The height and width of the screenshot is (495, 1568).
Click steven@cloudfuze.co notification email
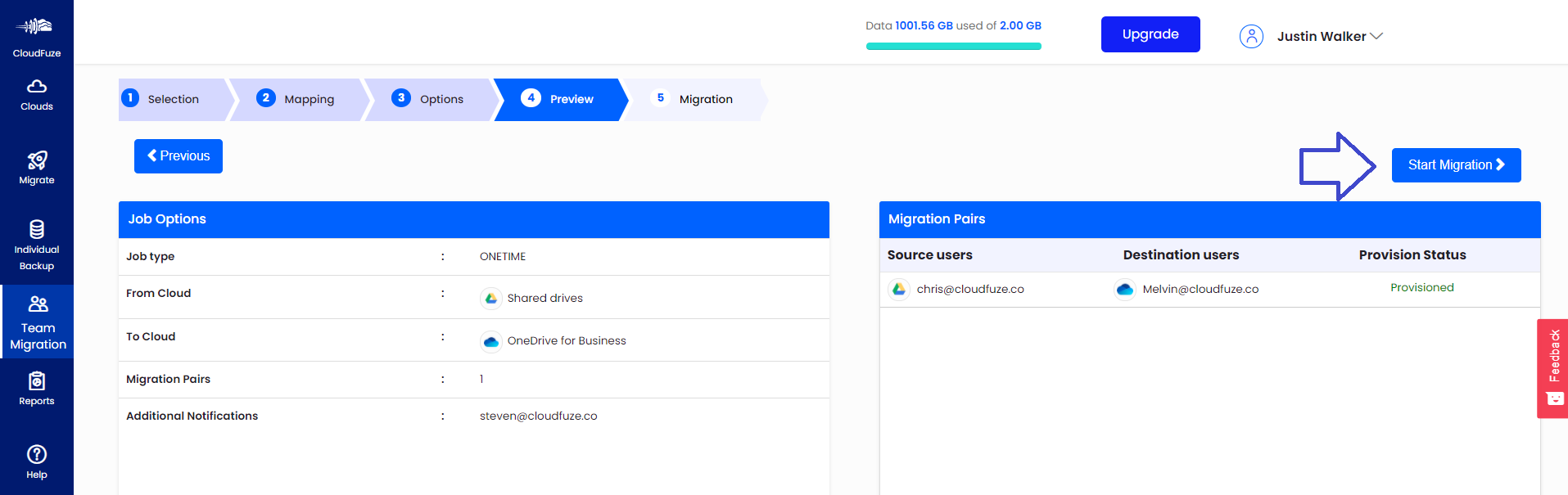pos(538,416)
